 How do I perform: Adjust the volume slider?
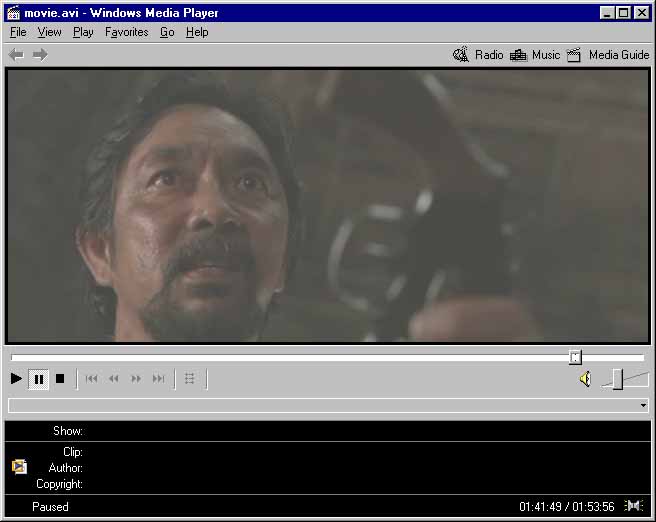point(618,379)
